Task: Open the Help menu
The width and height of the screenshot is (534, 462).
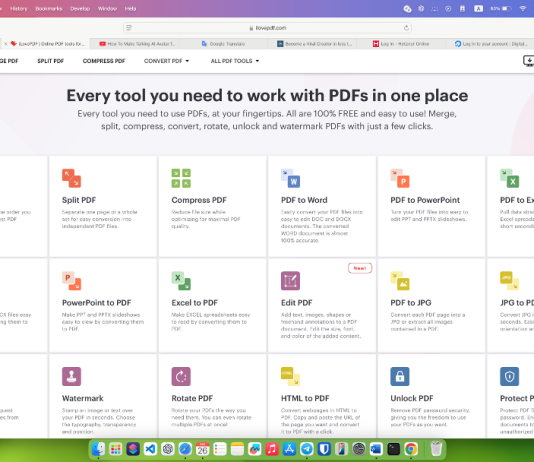Action: tap(130, 9)
